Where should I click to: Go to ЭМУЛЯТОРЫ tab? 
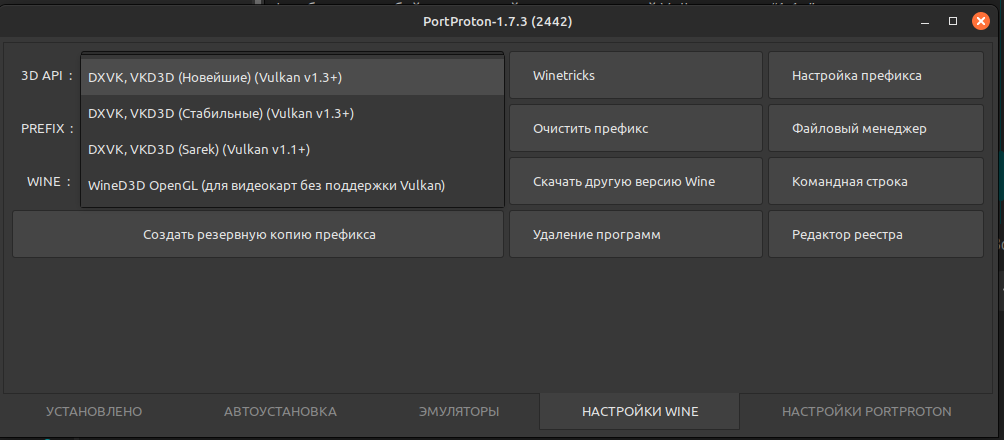point(458,411)
